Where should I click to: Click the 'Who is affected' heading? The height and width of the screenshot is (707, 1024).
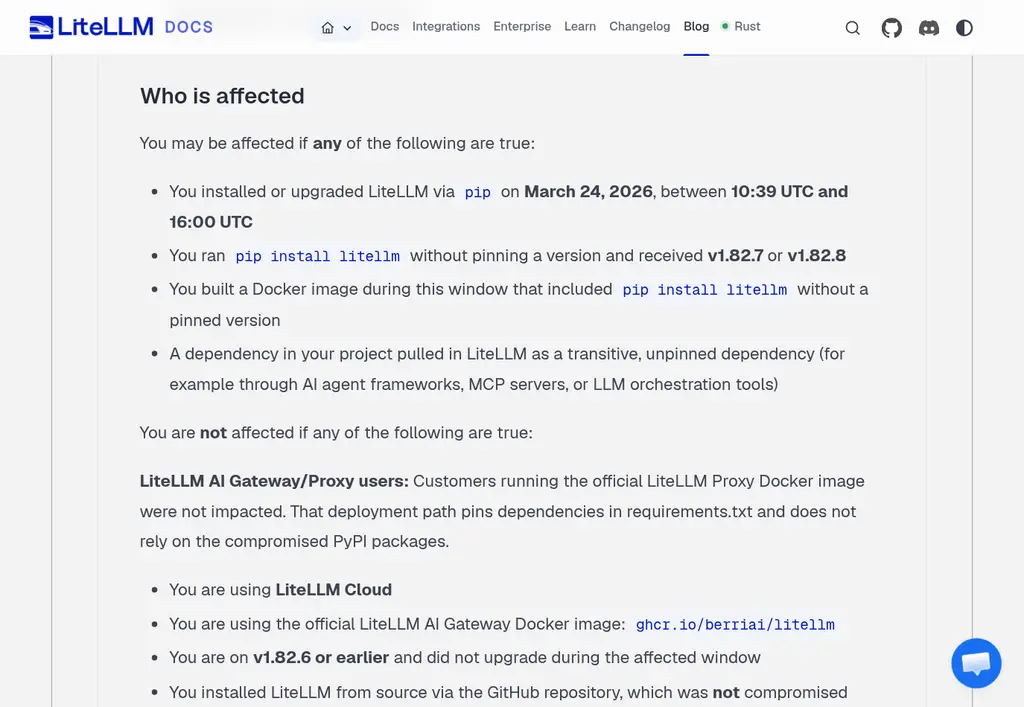pos(222,96)
